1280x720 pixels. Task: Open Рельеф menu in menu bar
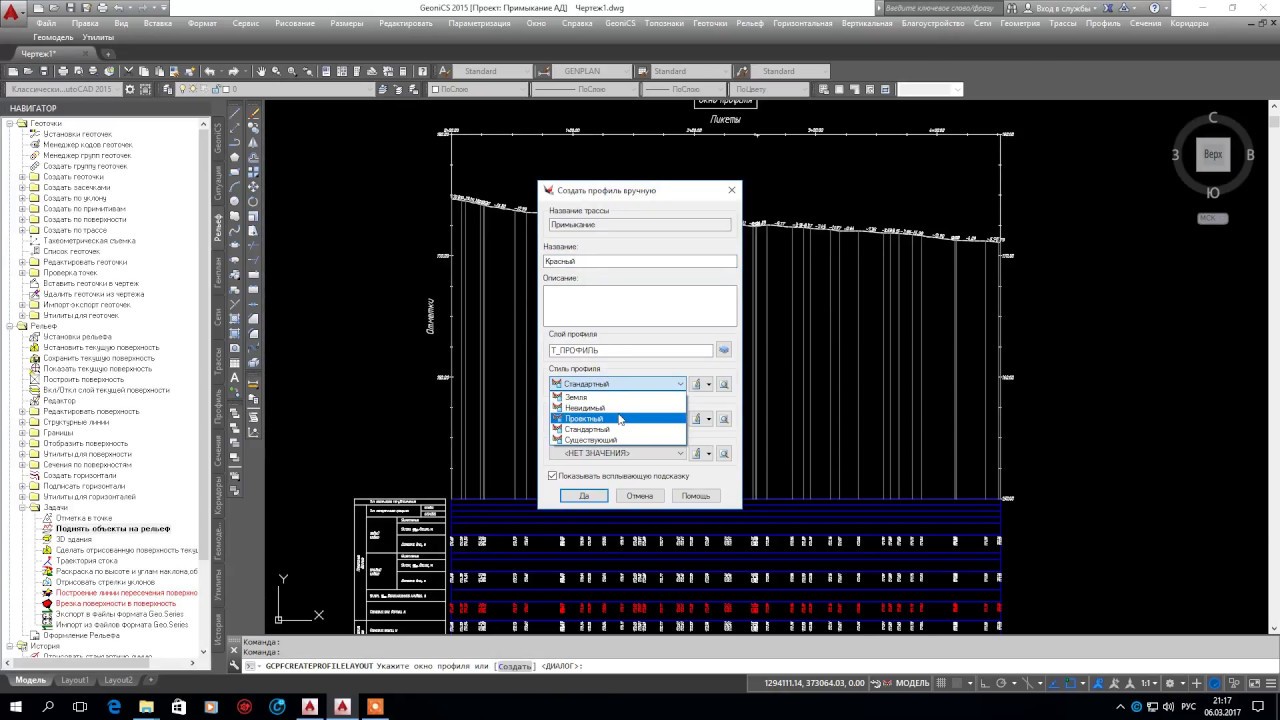click(x=750, y=23)
